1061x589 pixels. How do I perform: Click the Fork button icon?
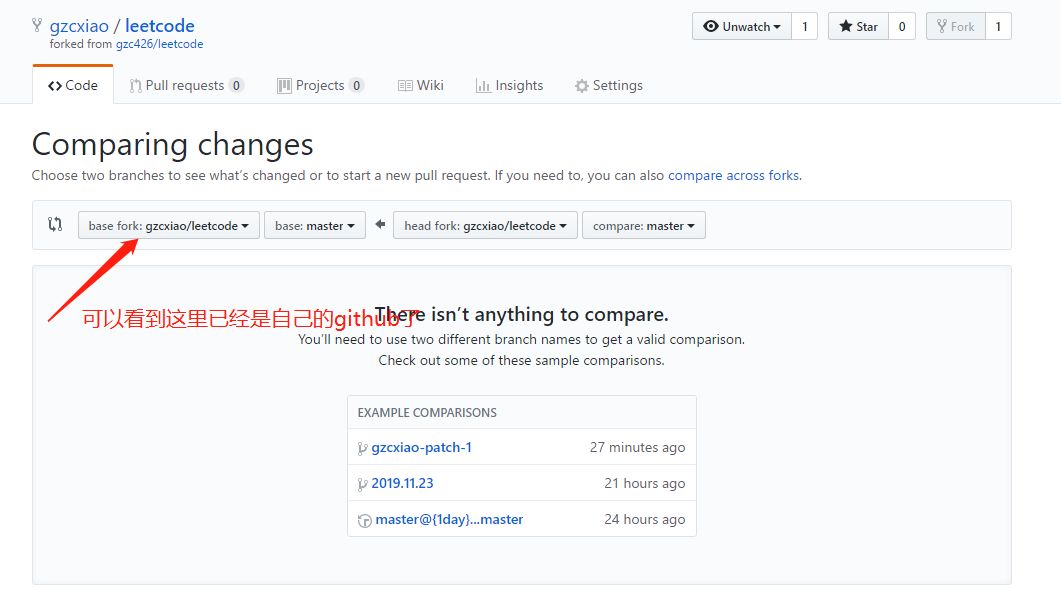click(x=941, y=26)
